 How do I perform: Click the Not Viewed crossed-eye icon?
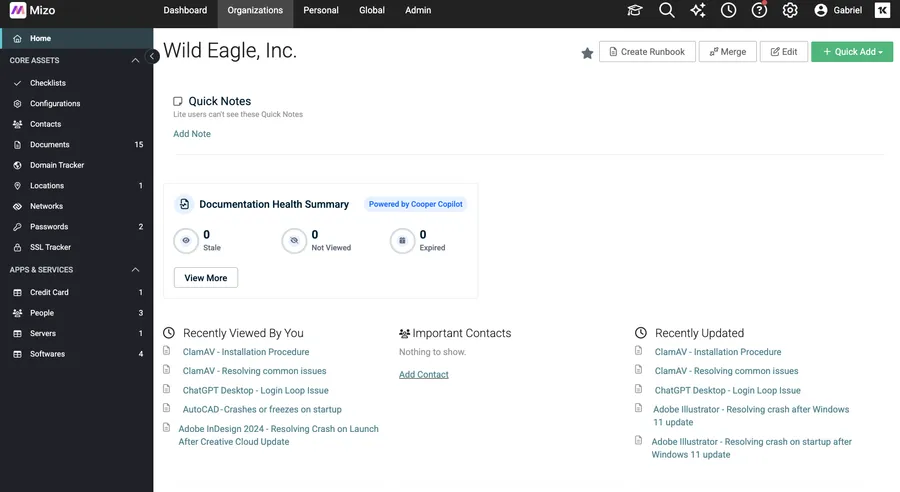294,241
